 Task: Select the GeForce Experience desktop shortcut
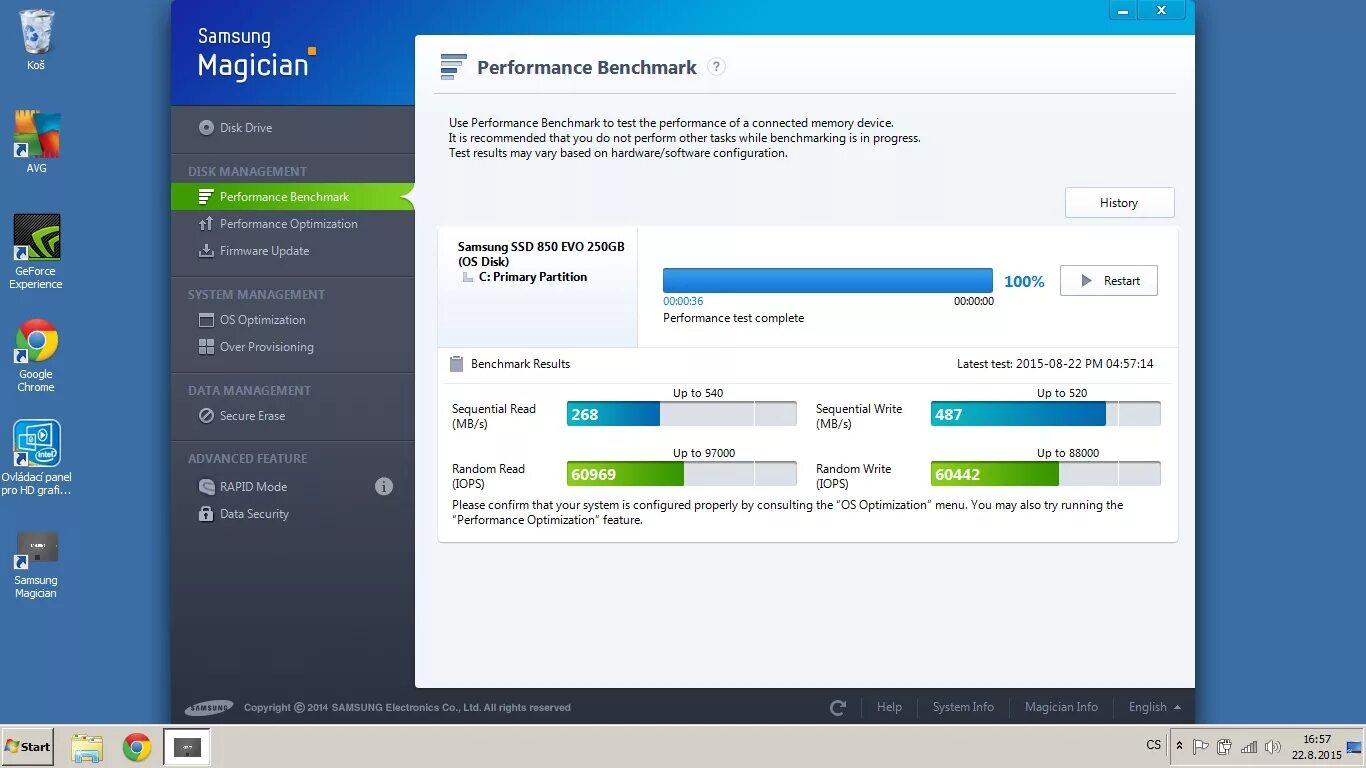(36, 252)
